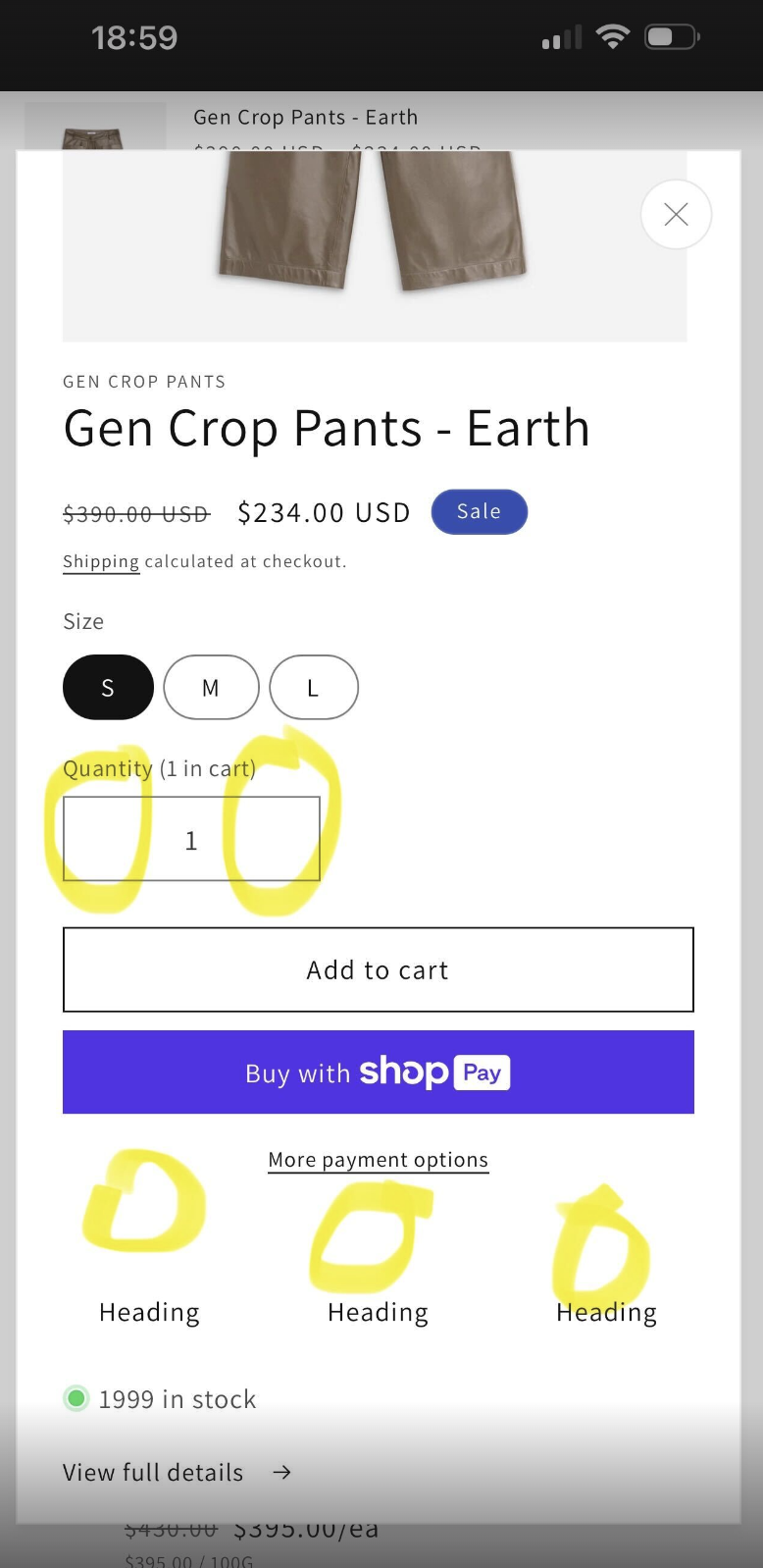Choose size M

coord(211,687)
